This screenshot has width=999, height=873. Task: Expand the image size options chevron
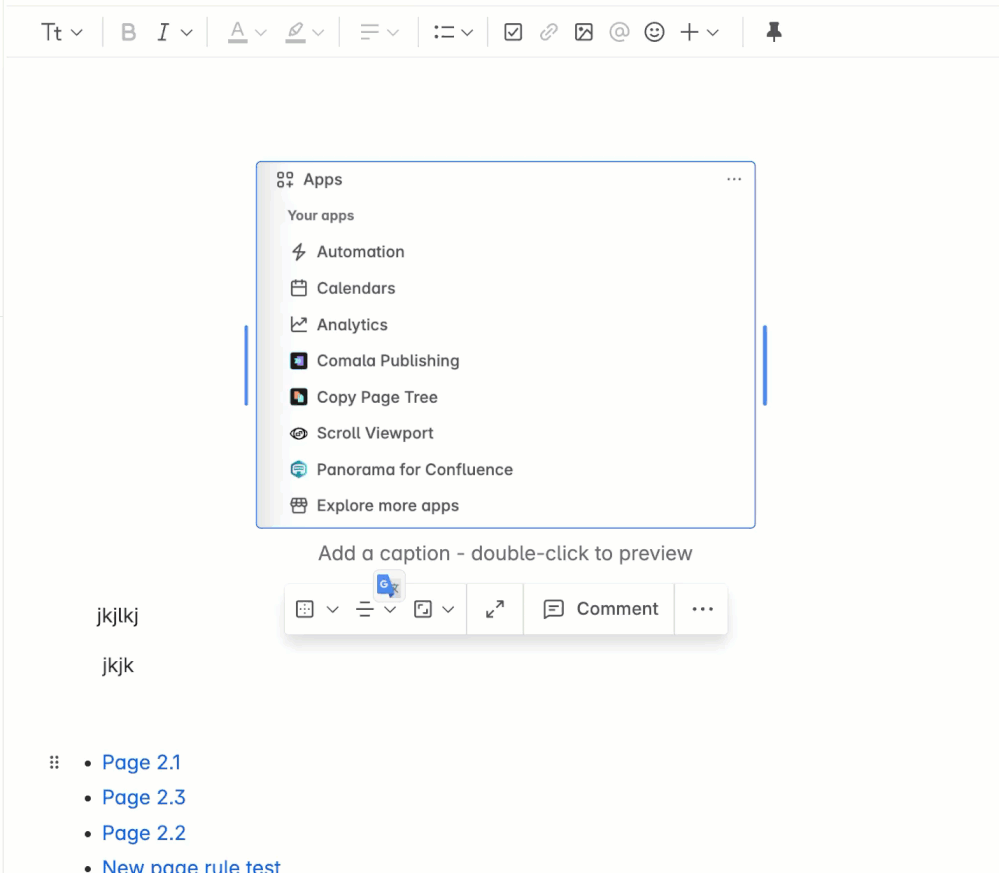[x=449, y=609]
